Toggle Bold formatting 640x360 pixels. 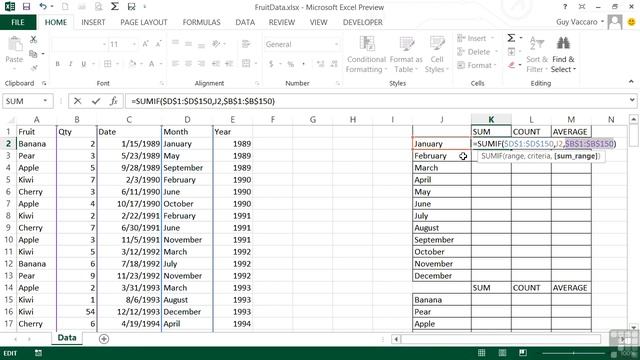(58, 64)
